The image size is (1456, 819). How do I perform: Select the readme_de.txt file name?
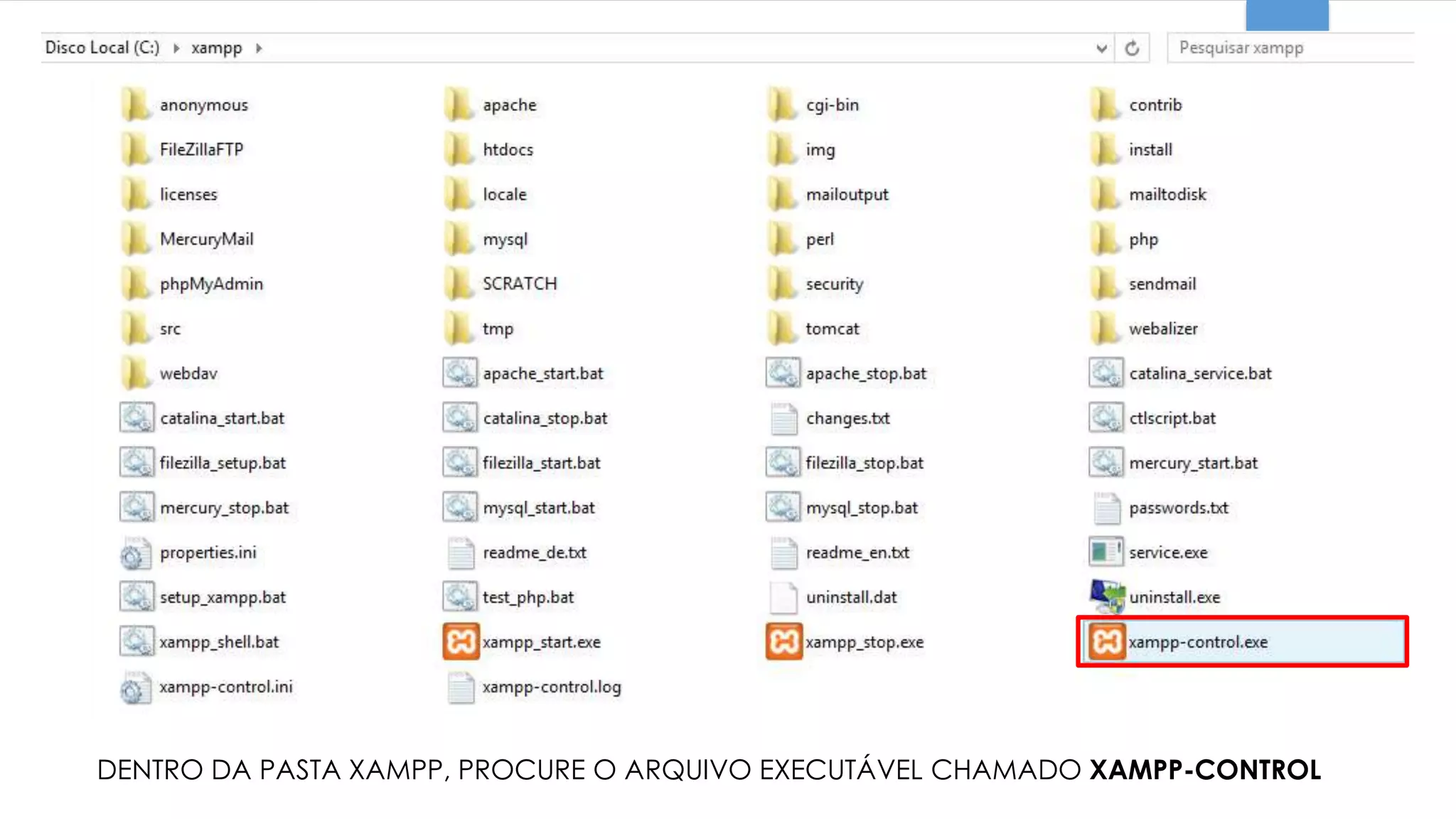[535, 552]
